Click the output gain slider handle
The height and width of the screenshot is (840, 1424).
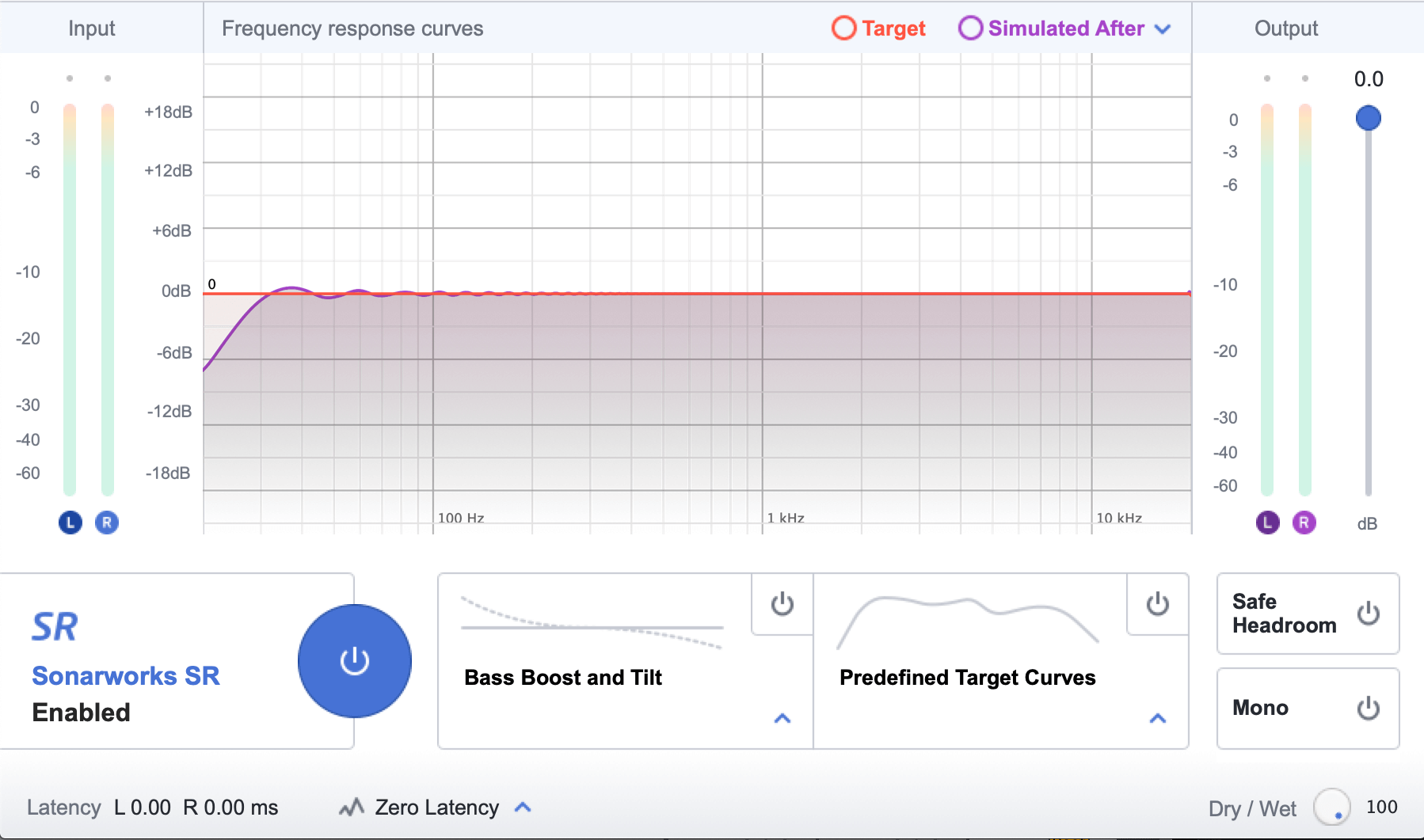point(1368,119)
